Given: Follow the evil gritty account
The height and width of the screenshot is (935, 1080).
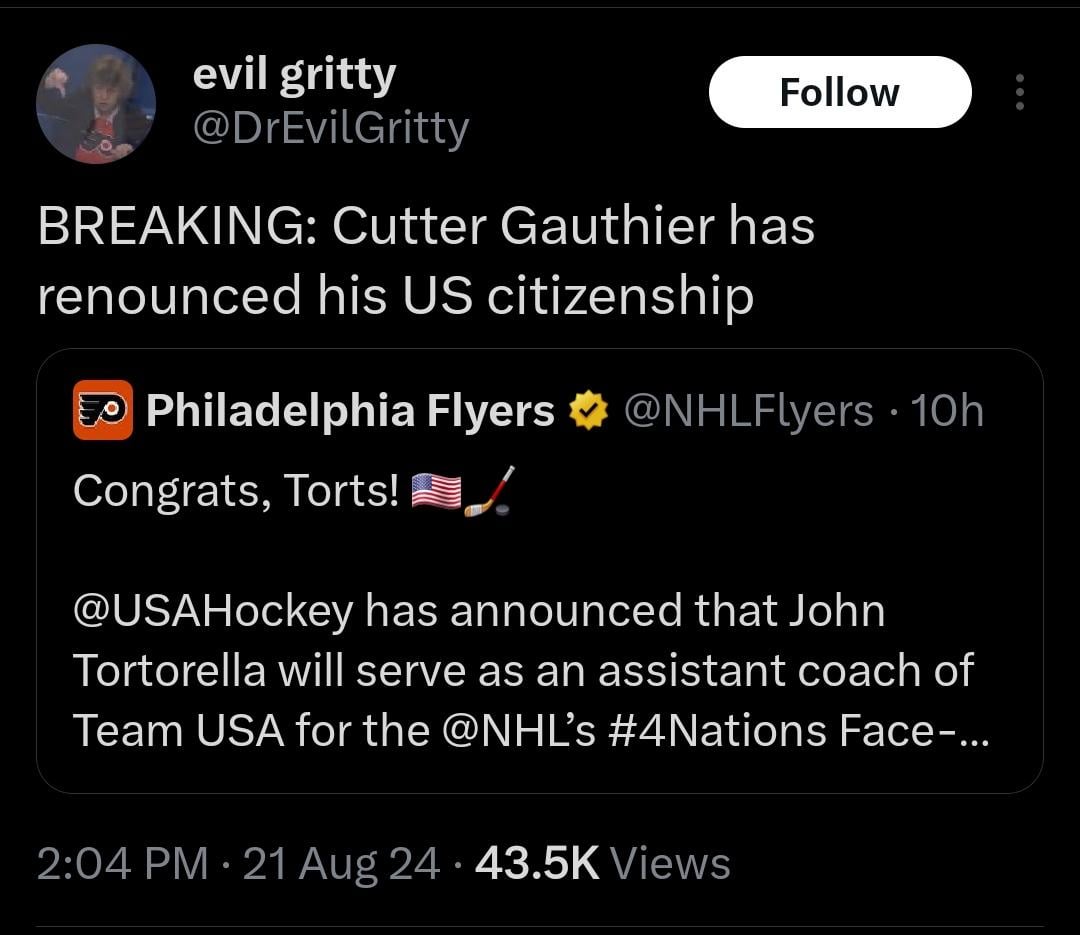Looking at the screenshot, I should pos(840,92).
